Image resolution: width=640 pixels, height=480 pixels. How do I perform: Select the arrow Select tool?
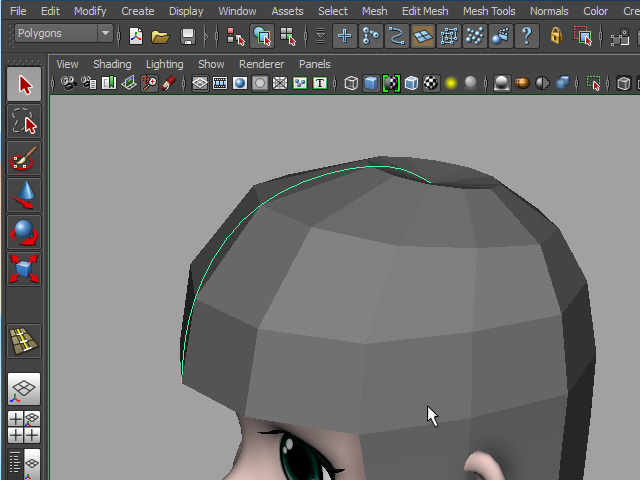pyautogui.click(x=24, y=85)
